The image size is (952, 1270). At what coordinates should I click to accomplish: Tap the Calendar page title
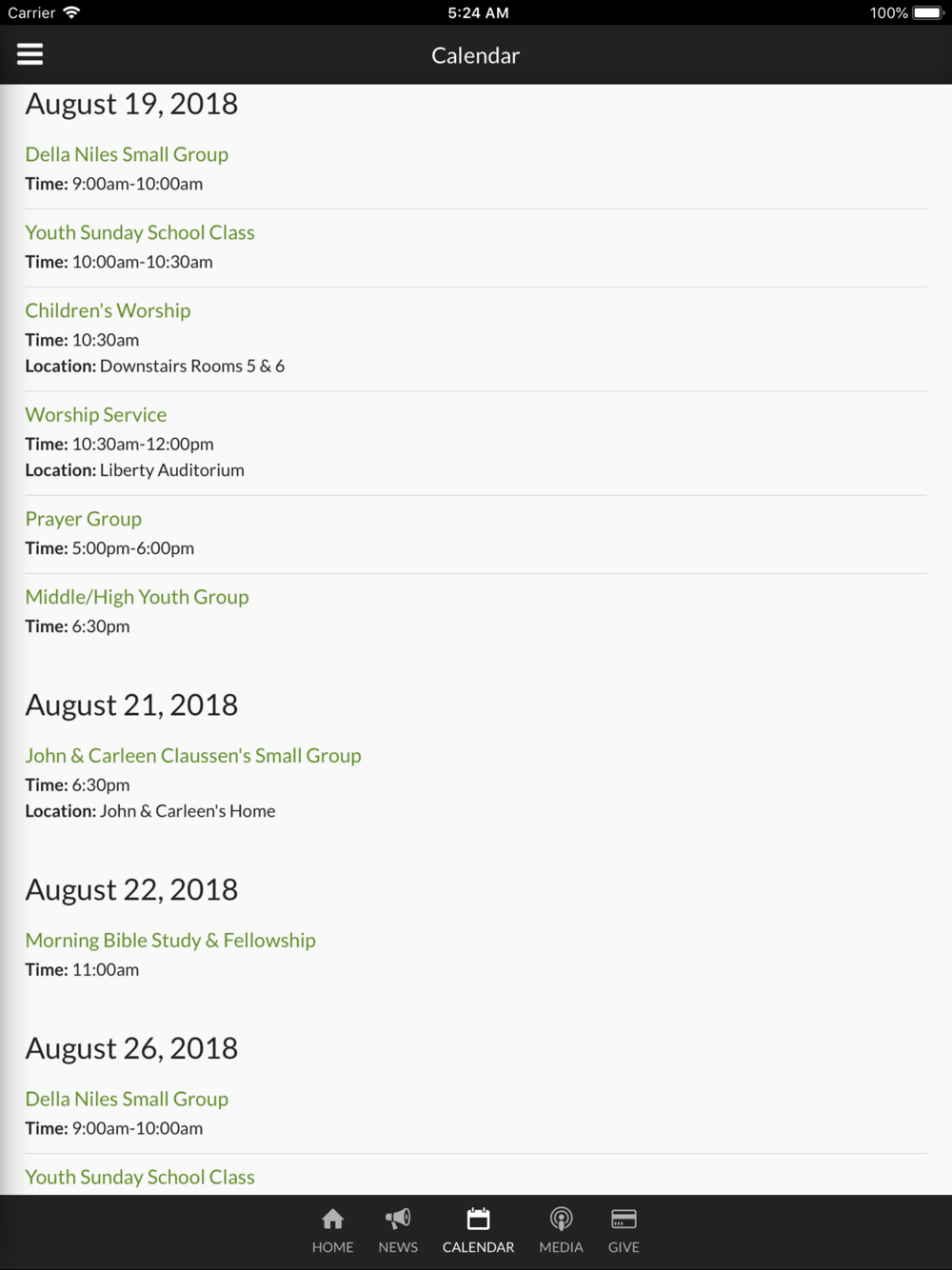475,55
